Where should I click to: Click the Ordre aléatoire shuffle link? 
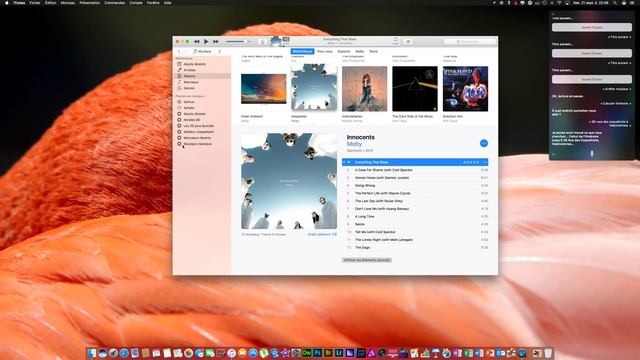pos(322,234)
